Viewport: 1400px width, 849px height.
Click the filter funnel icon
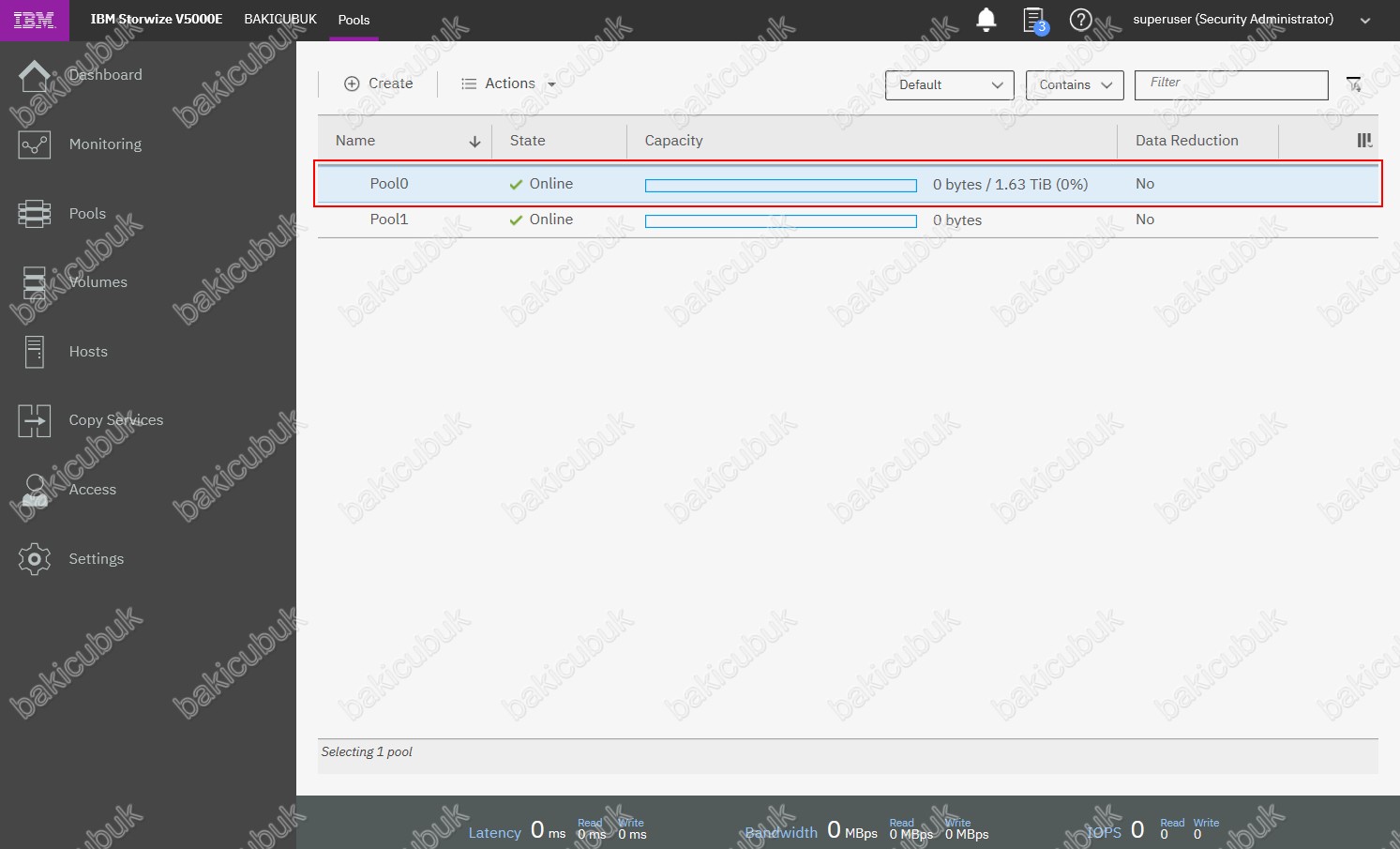pos(1354,84)
